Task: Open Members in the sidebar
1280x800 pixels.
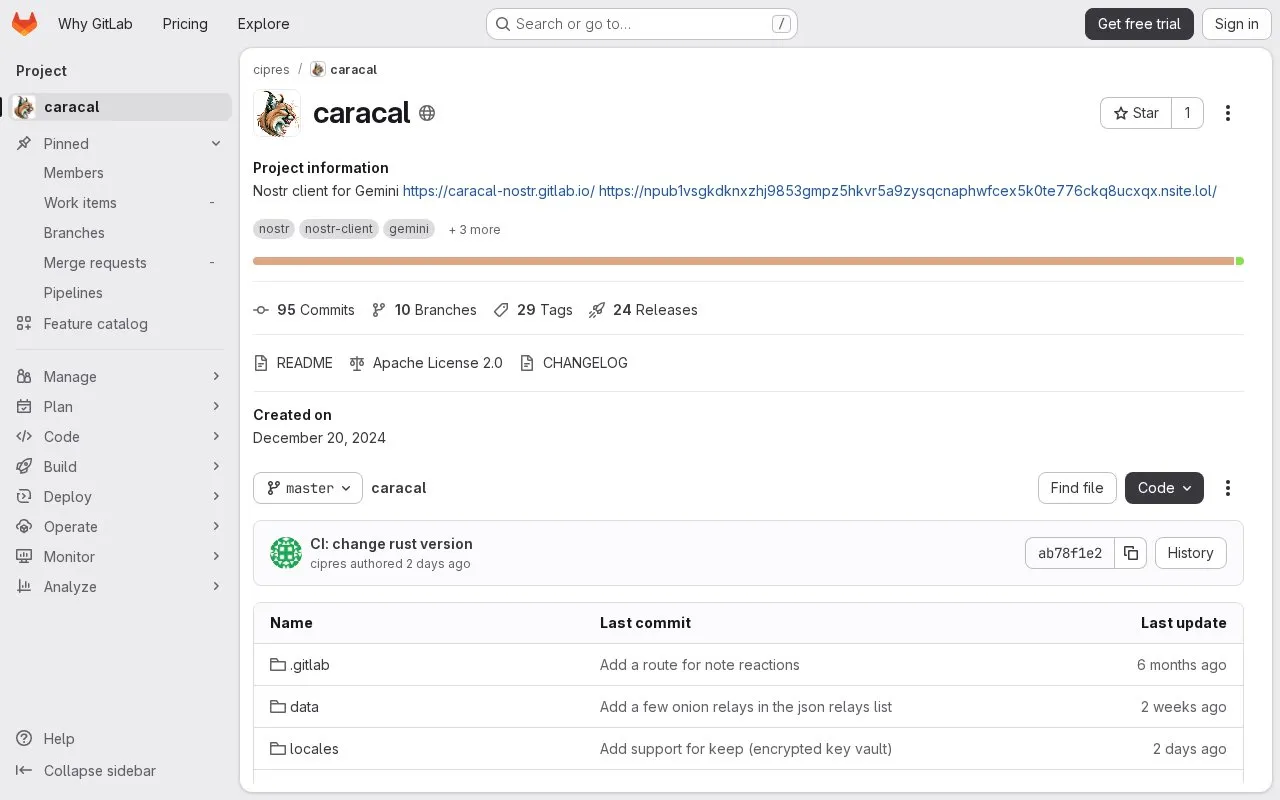Action: [x=120, y=173]
